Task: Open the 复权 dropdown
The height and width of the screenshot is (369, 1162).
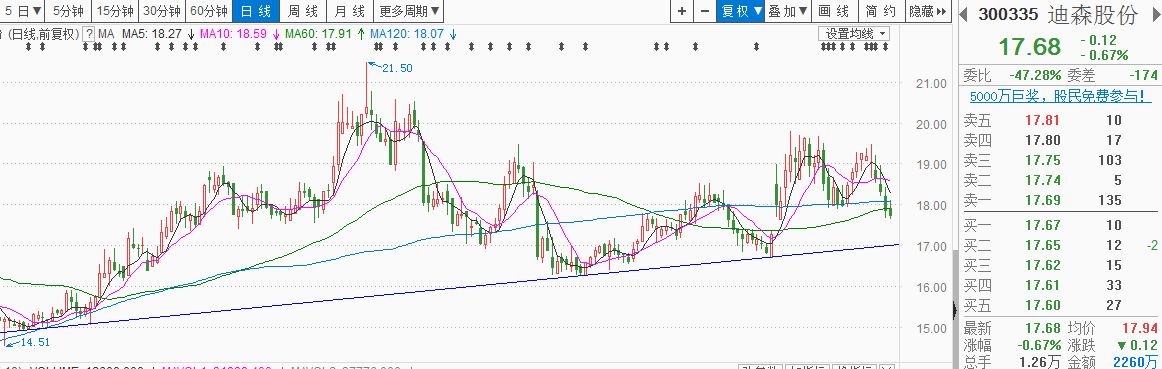Action: point(740,11)
